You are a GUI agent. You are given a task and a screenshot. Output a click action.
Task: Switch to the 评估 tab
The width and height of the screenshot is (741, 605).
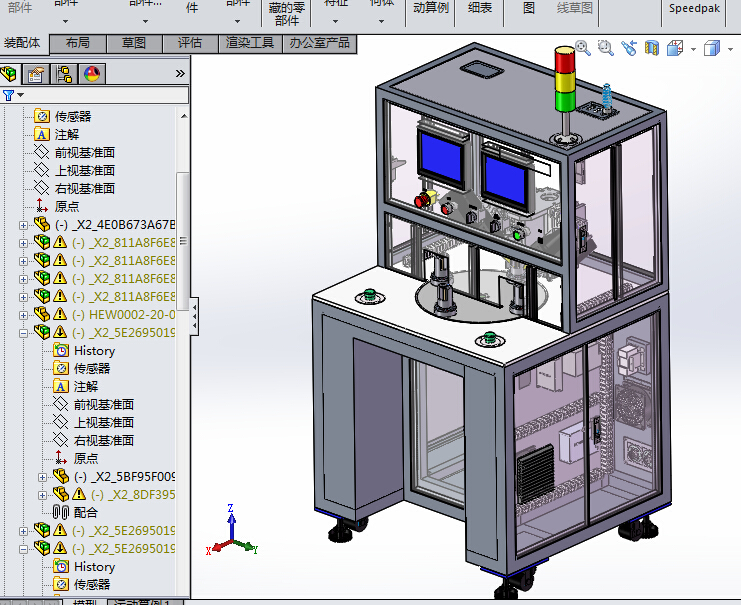click(190, 43)
